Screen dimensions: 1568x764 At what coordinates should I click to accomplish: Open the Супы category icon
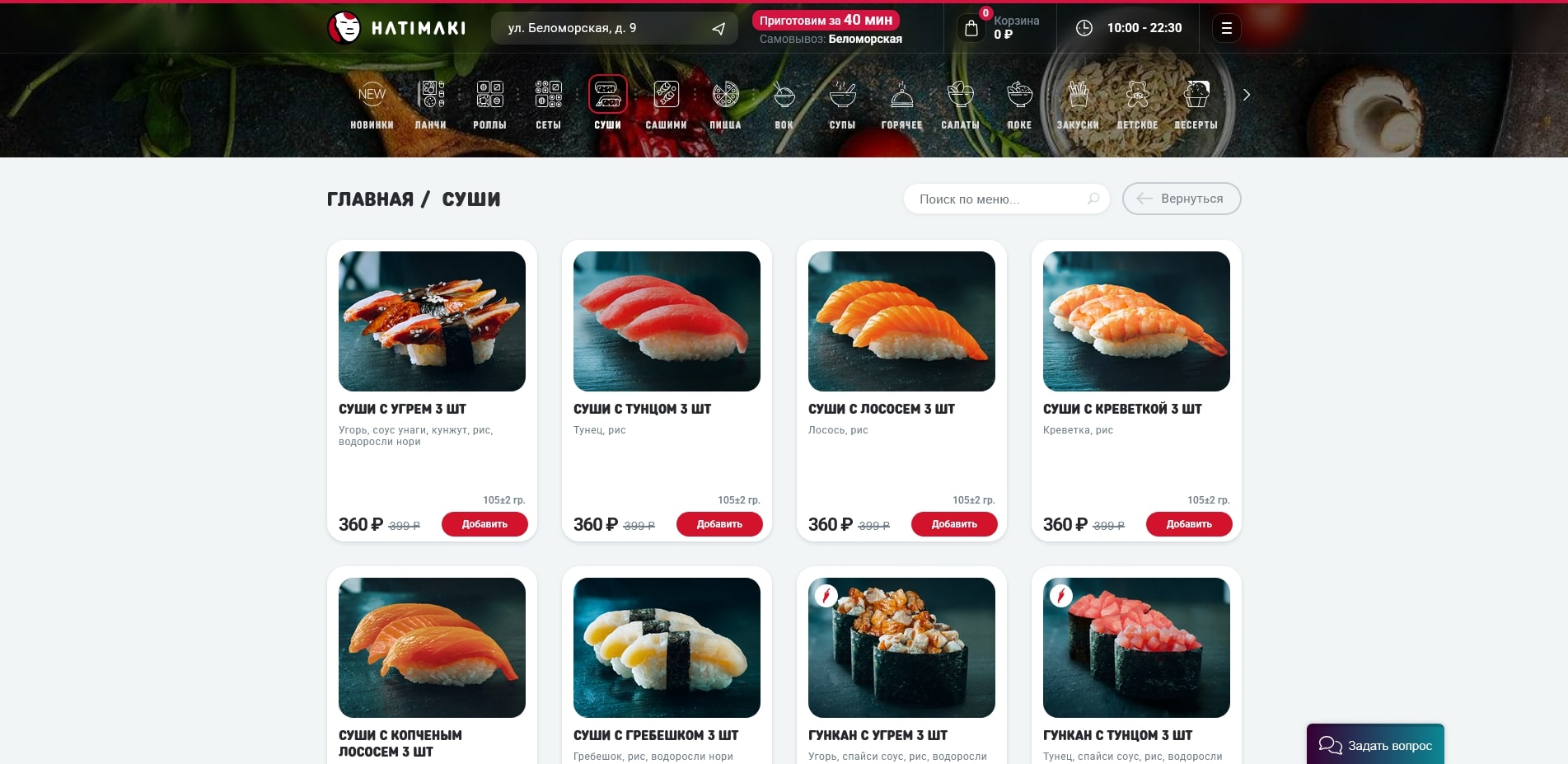coord(842,96)
